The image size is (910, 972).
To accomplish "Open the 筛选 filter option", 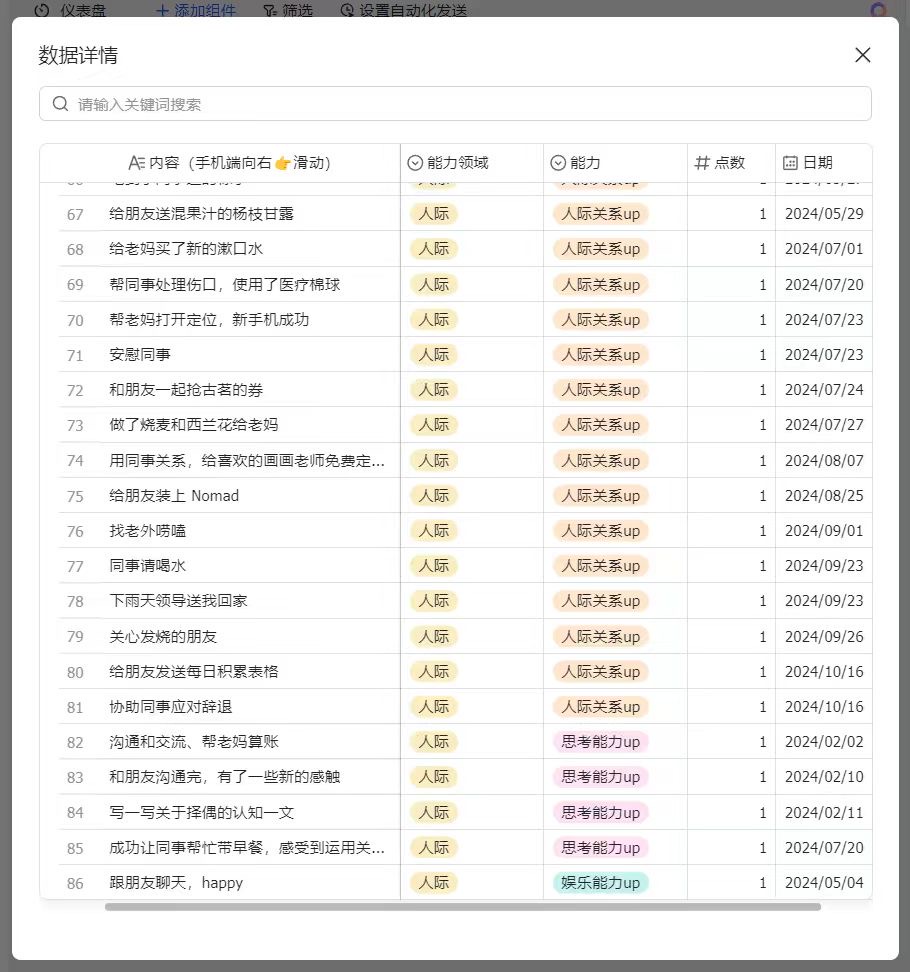I will 288,11.
